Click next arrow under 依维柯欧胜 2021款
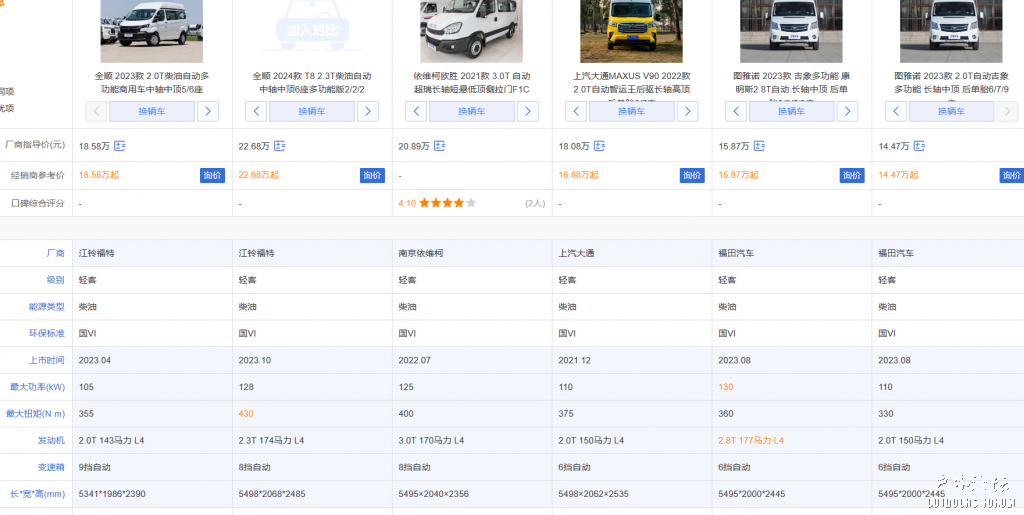The height and width of the screenshot is (515, 1024). (x=528, y=112)
